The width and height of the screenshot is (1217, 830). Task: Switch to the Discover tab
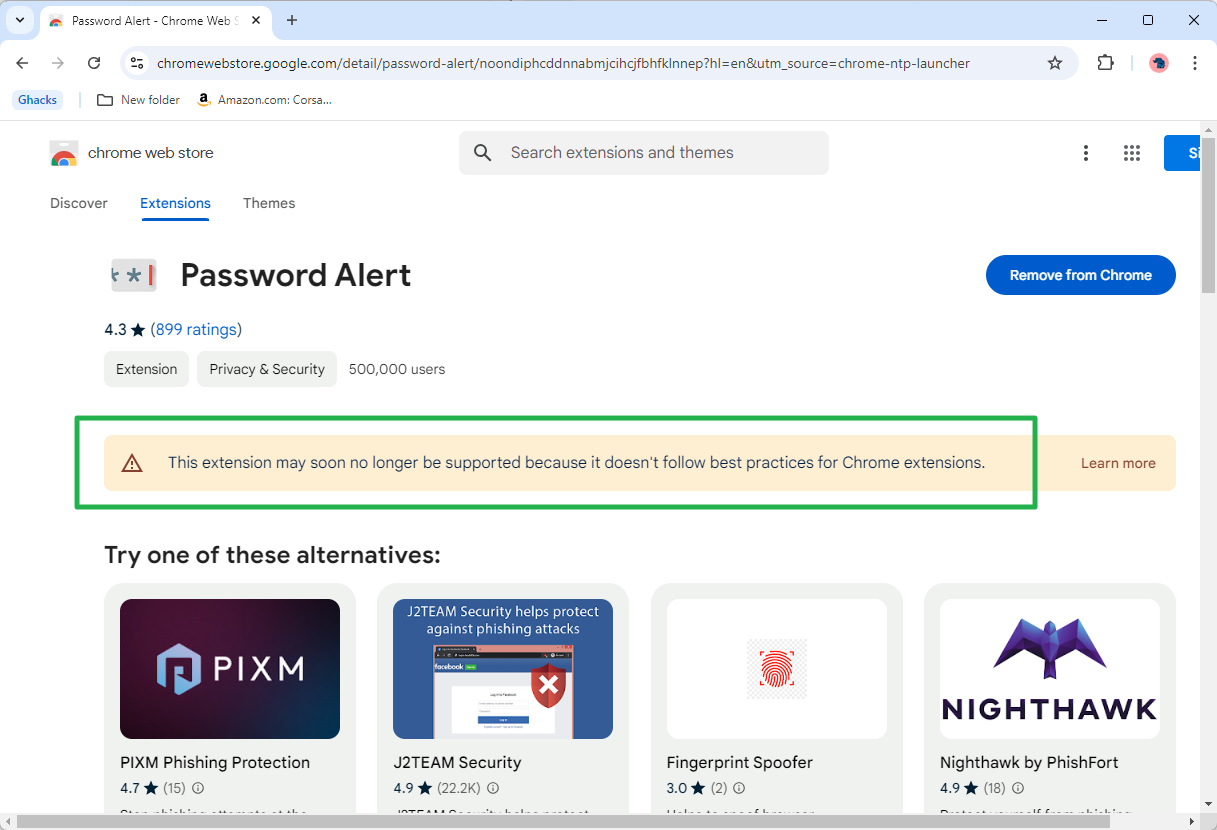coord(79,203)
